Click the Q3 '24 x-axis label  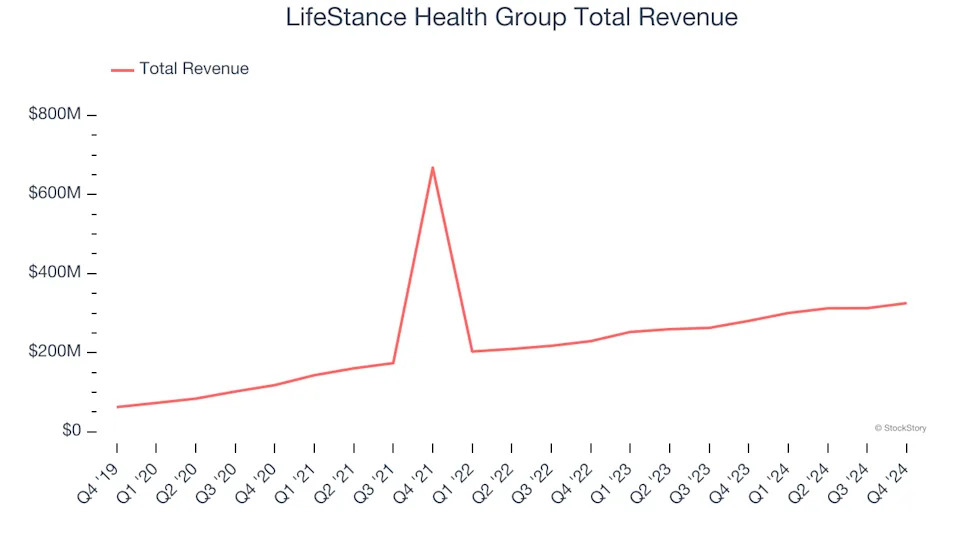pos(848,483)
